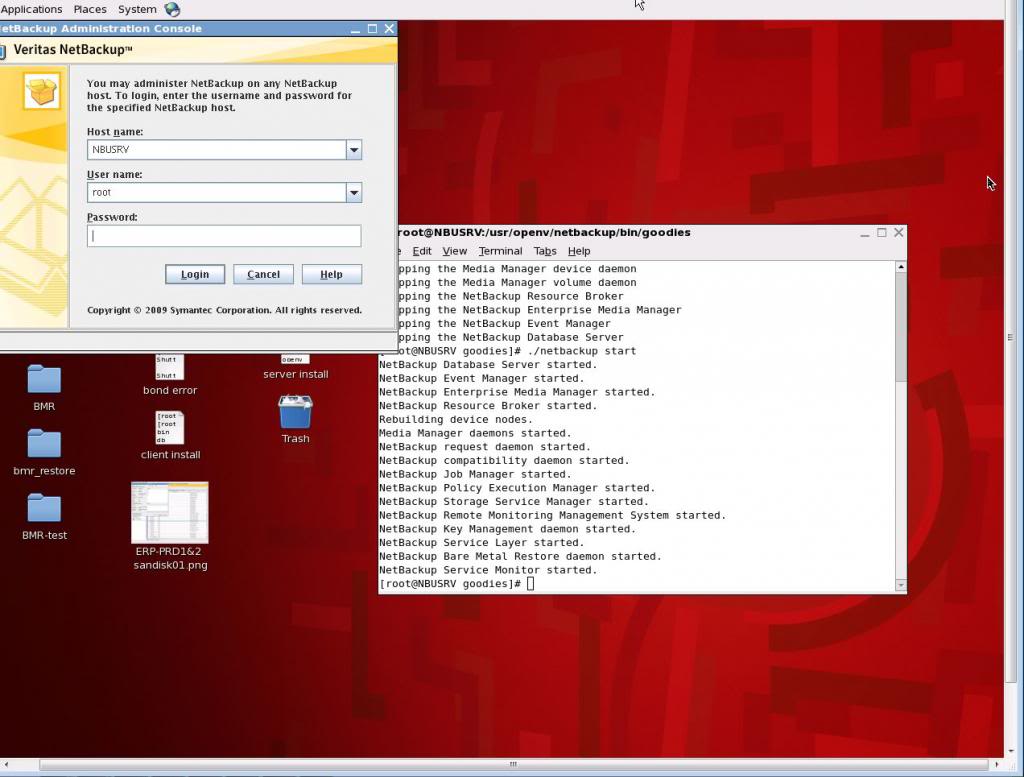Launch the web browser globe icon in panel
The height and width of the screenshot is (777, 1024).
[x=172, y=9]
